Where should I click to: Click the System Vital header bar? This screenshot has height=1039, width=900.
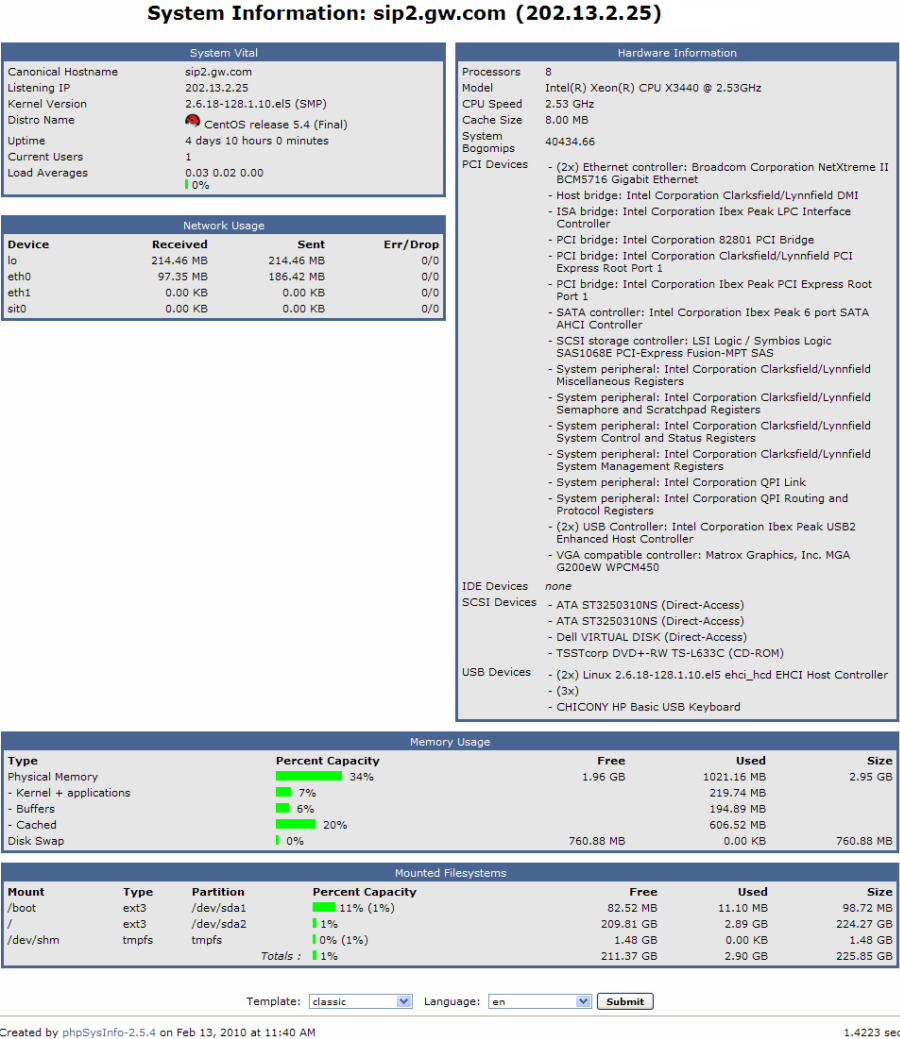click(222, 53)
